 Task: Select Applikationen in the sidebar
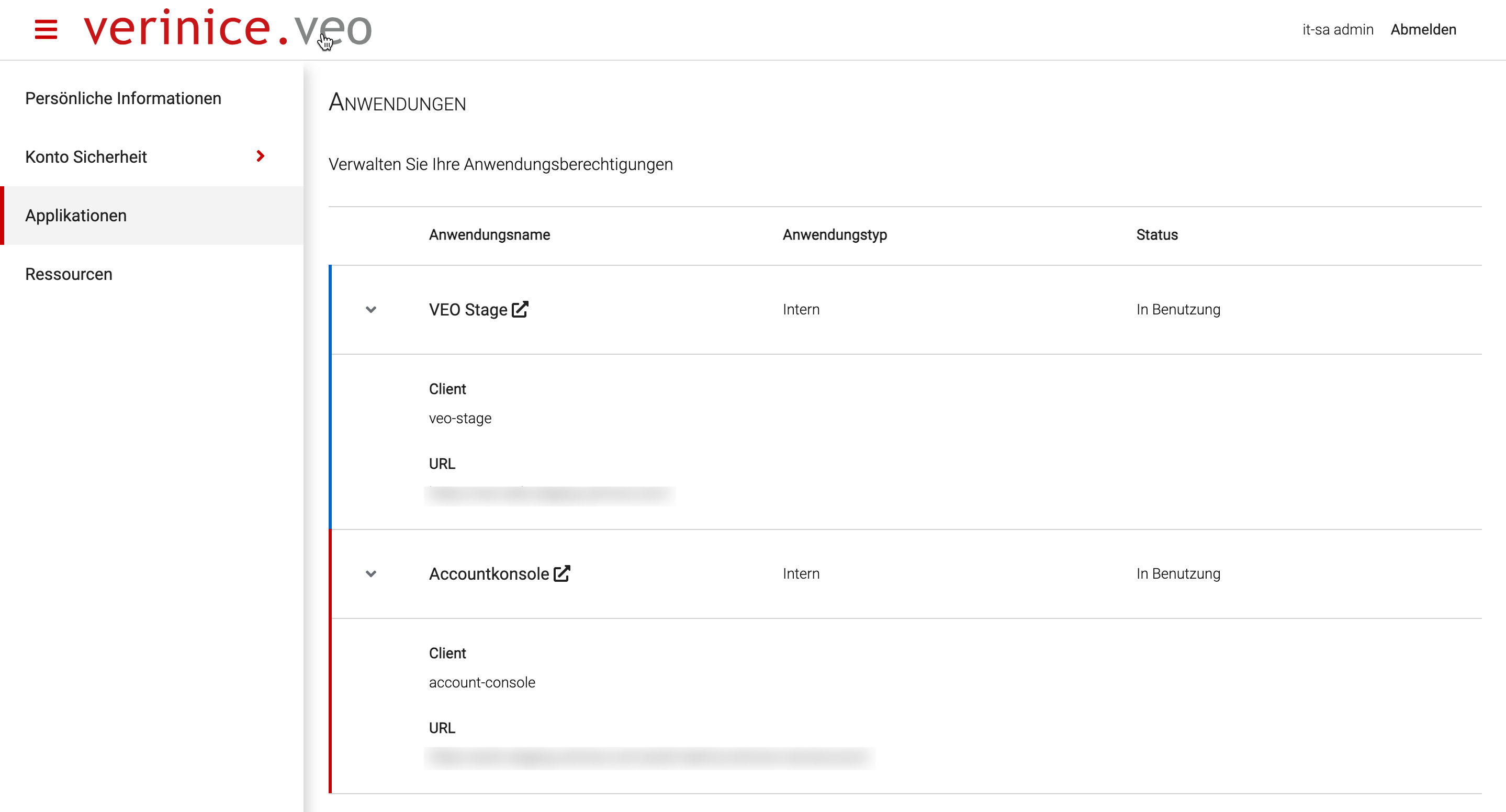pos(76,216)
